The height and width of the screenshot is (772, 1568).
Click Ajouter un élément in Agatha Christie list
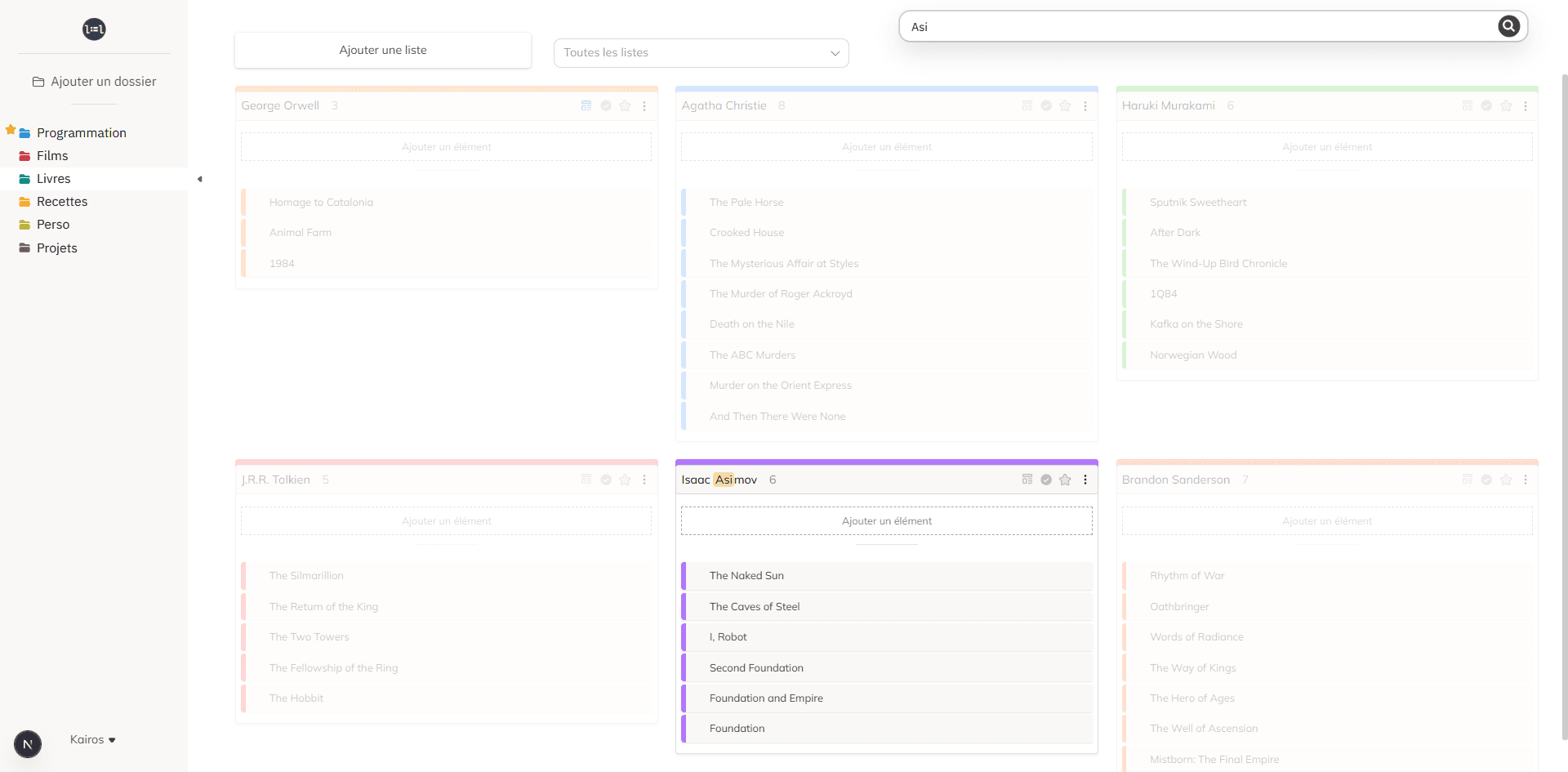tap(887, 147)
